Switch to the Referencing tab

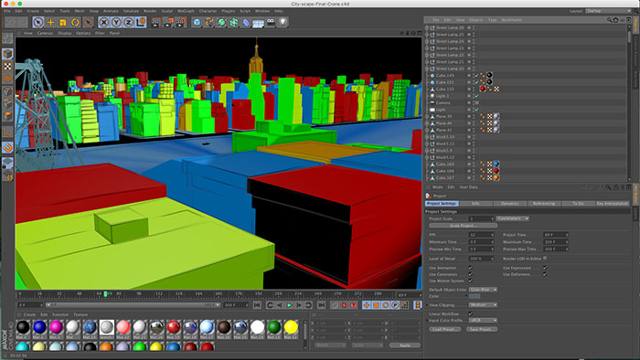pyautogui.click(x=544, y=203)
